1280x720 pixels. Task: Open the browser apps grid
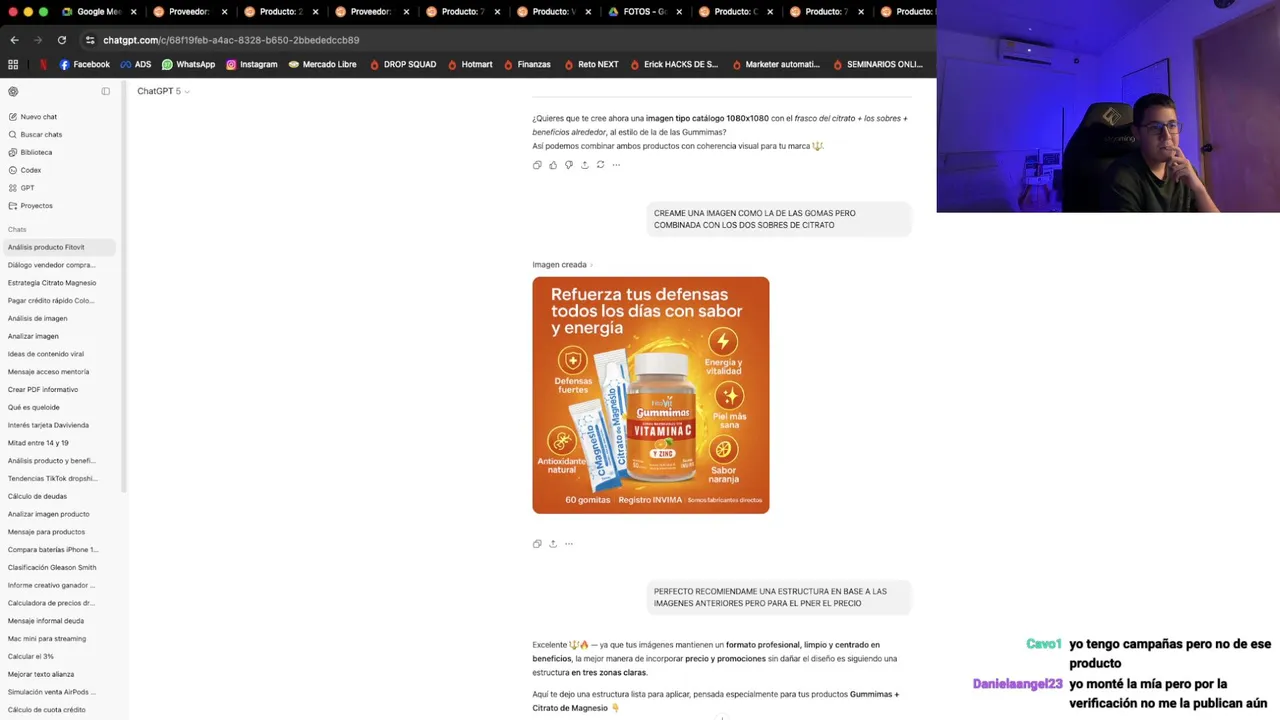pos(13,64)
